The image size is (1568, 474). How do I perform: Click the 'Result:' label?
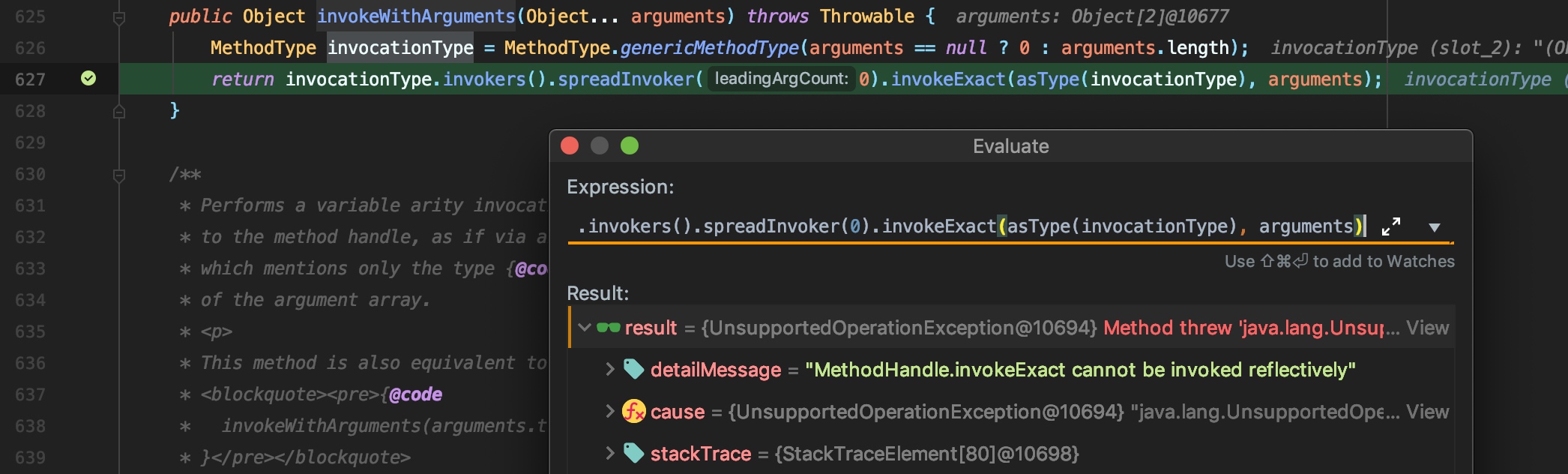[597, 293]
